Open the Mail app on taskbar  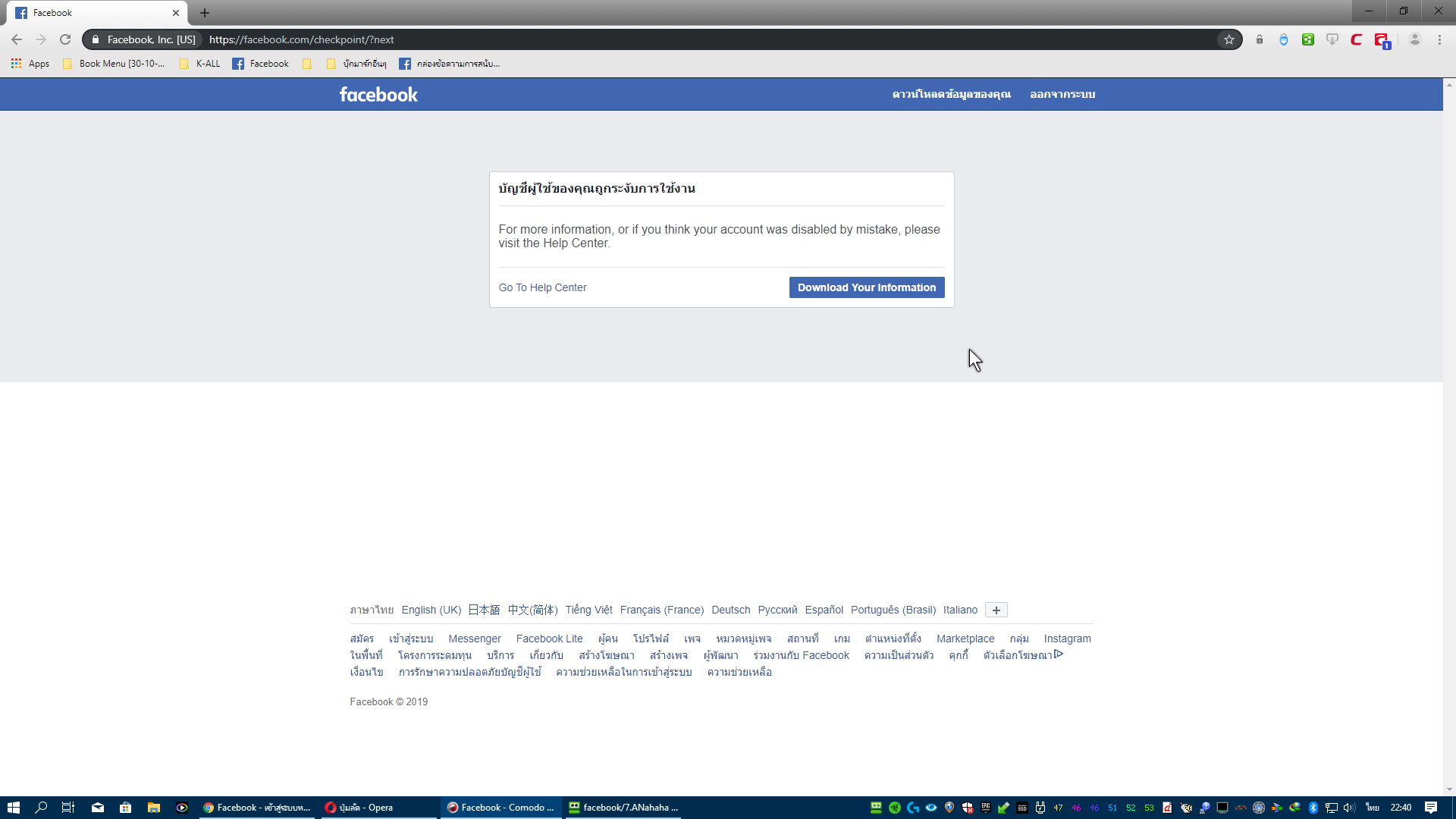coord(98,808)
